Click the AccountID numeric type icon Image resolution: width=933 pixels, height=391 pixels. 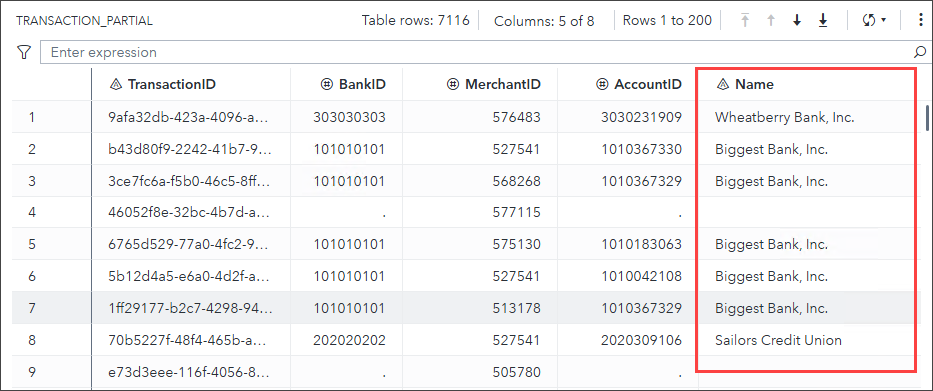[602, 85]
